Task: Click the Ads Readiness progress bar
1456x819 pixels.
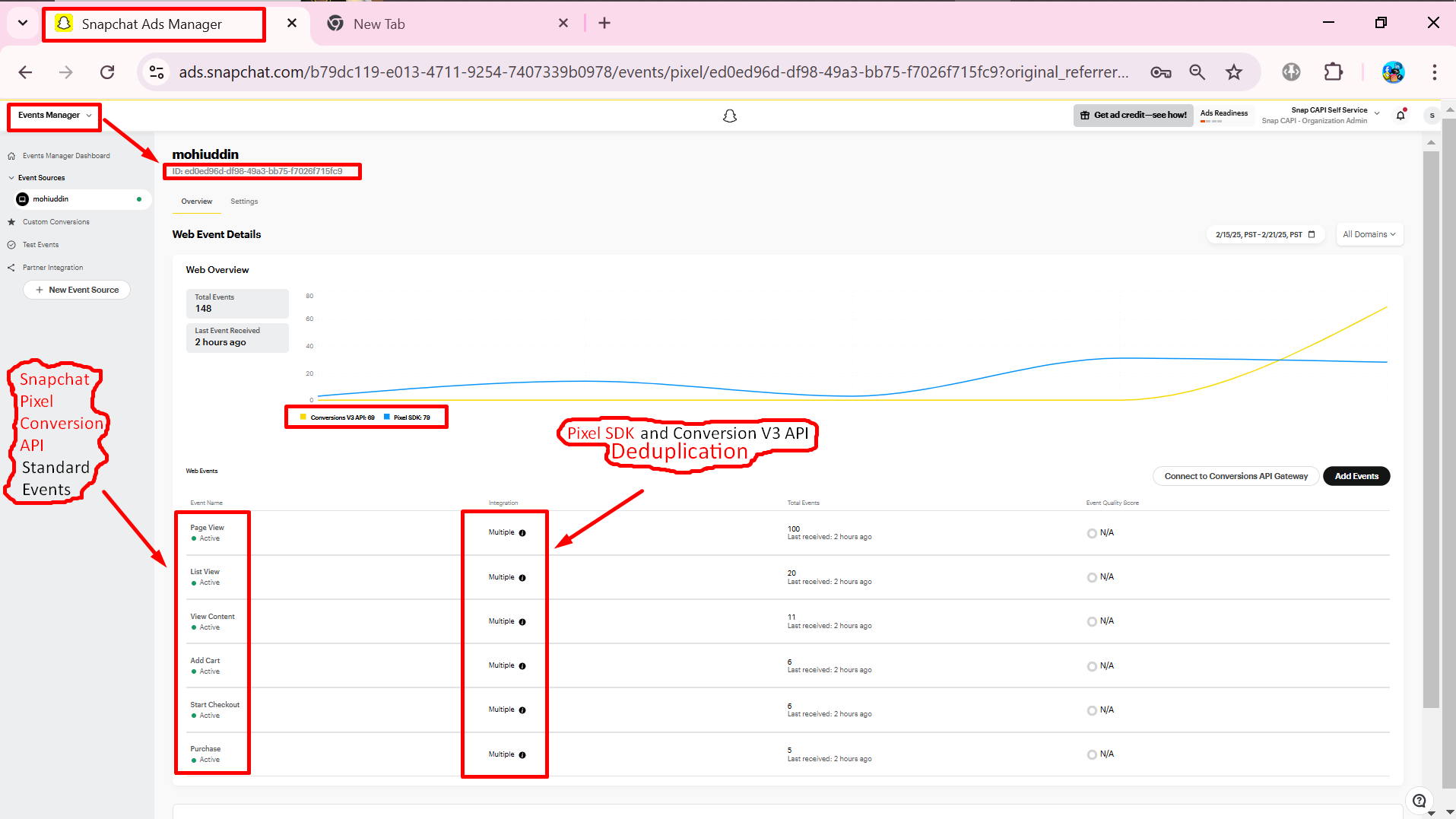Action: [1211, 122]
